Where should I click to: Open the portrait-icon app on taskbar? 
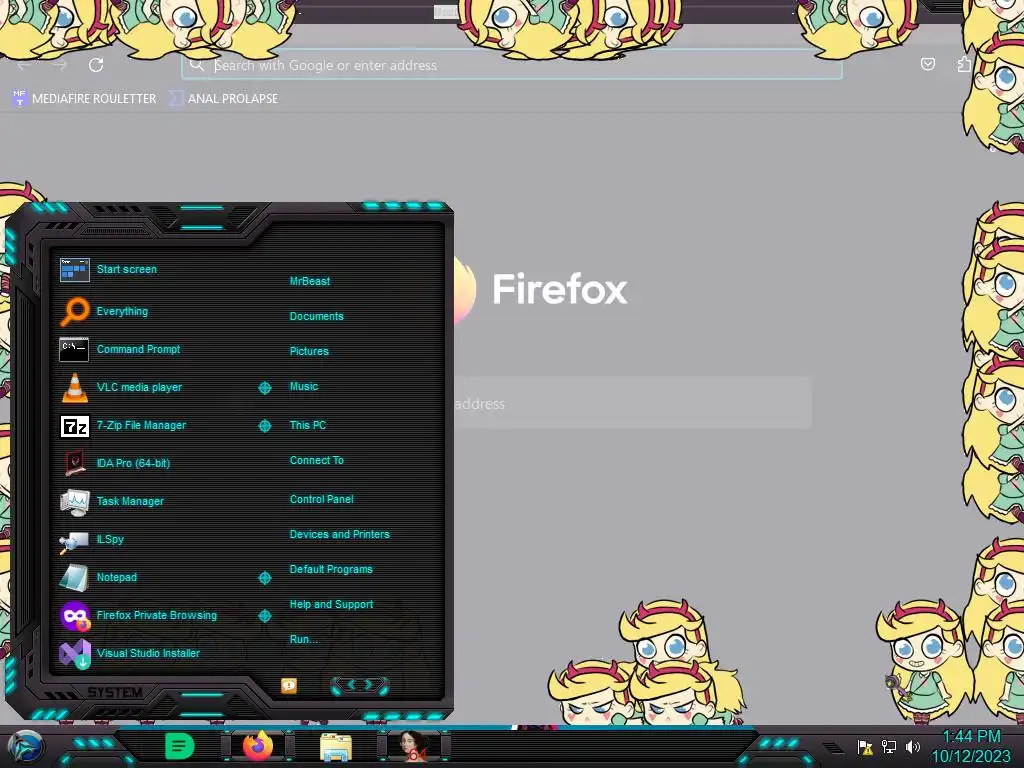point(413,746)
